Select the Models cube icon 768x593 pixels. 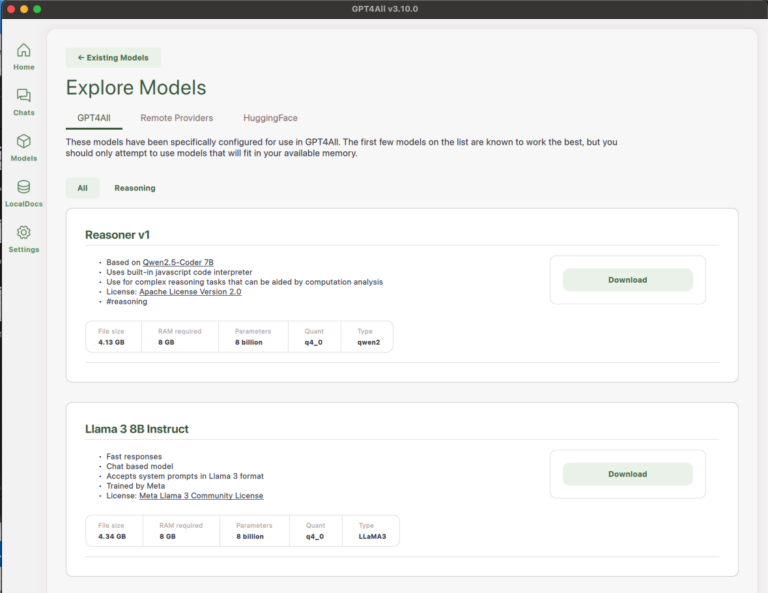point(24,142)
